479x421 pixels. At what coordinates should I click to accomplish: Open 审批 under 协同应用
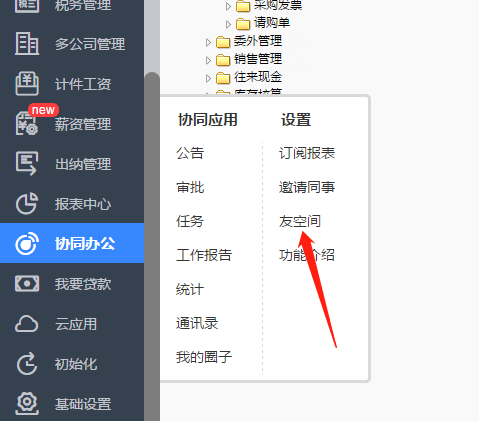[190, 187]
